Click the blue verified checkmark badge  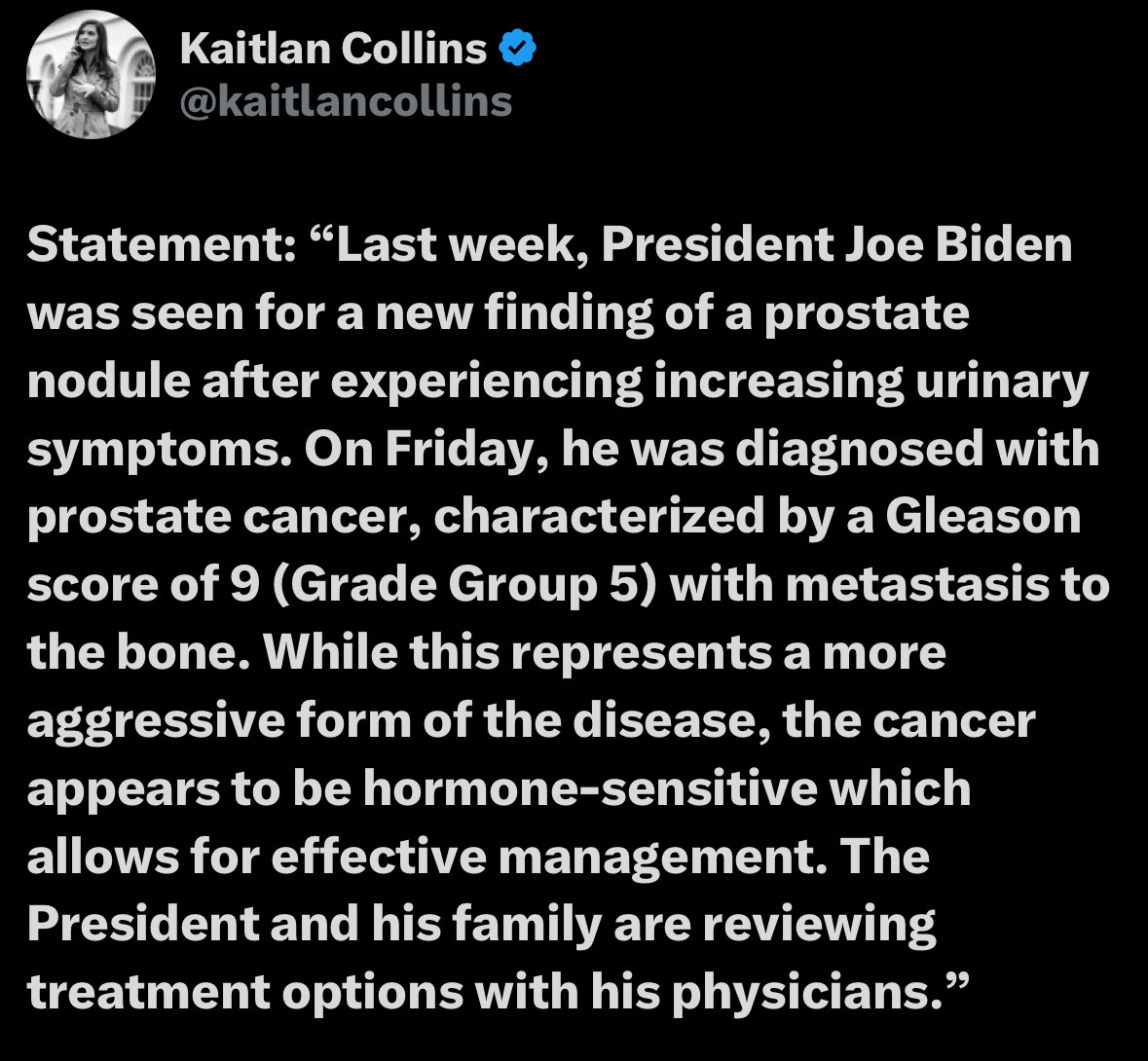pyautogui.click(x=518, y=48)
